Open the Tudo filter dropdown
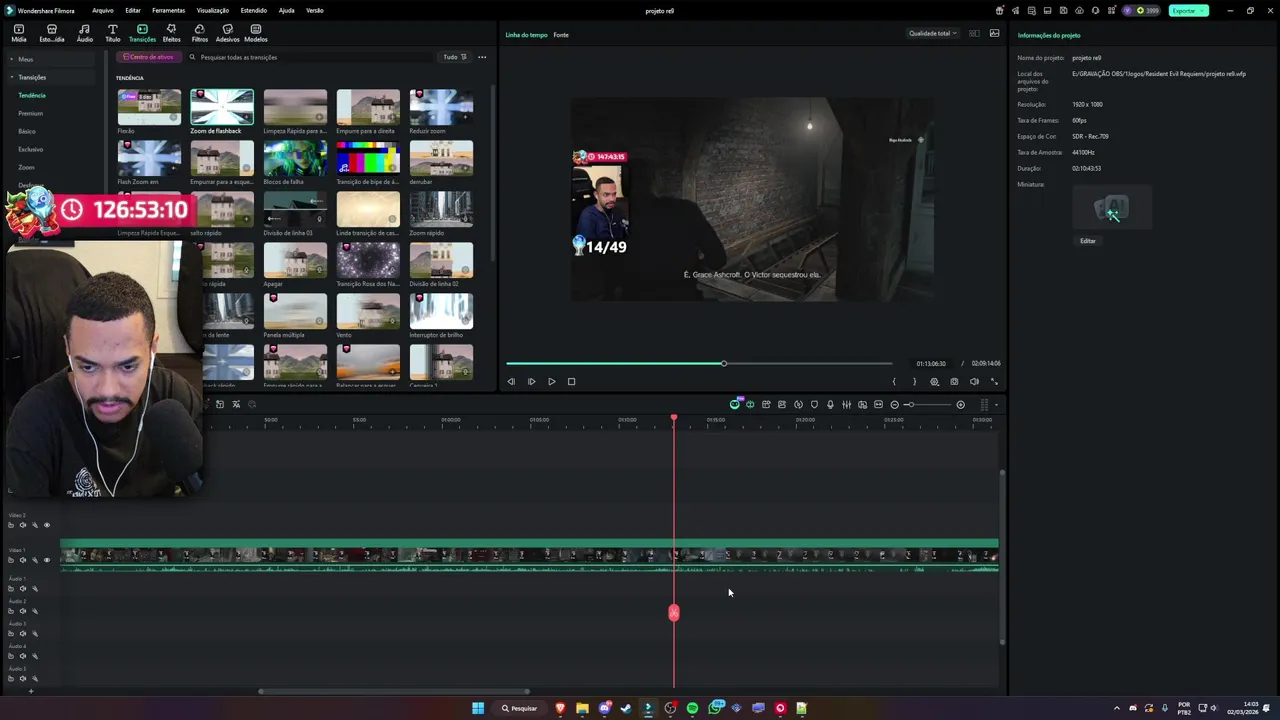This screenshot has height=720, width=1280. click(455, 57)
